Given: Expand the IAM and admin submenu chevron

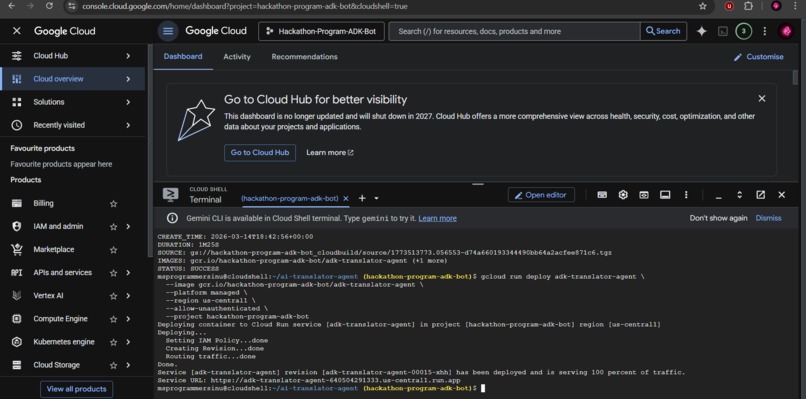Looking at the screenshot, I should pos(128,227).
